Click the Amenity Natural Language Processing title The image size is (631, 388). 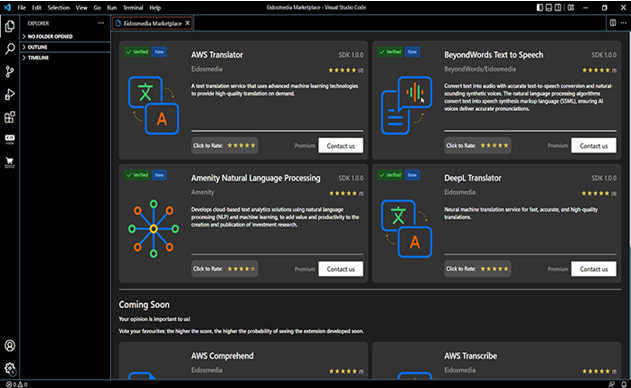[256, 178]
